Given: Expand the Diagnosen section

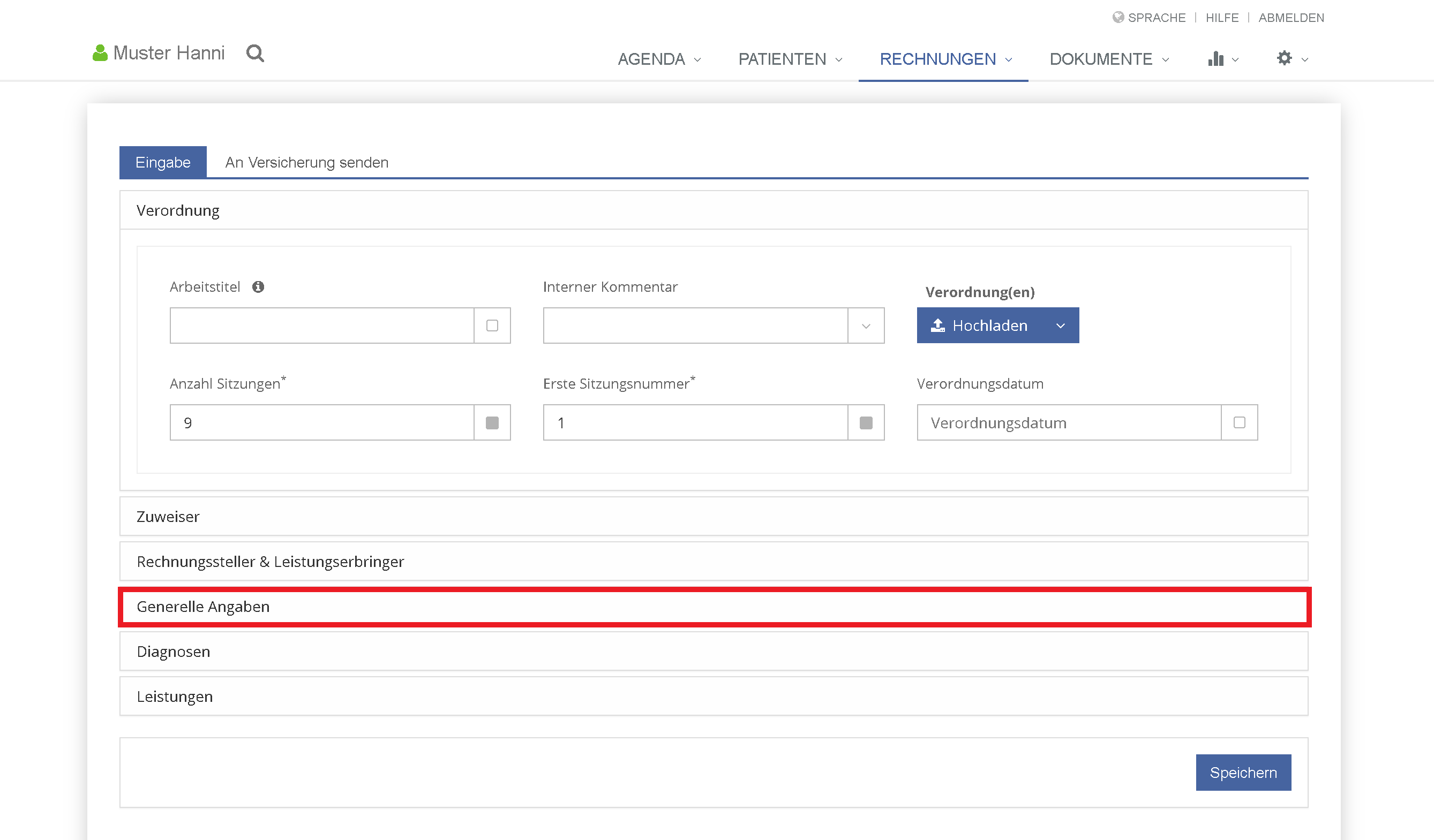Looking at the screenshot, I should tap(714, 651).
